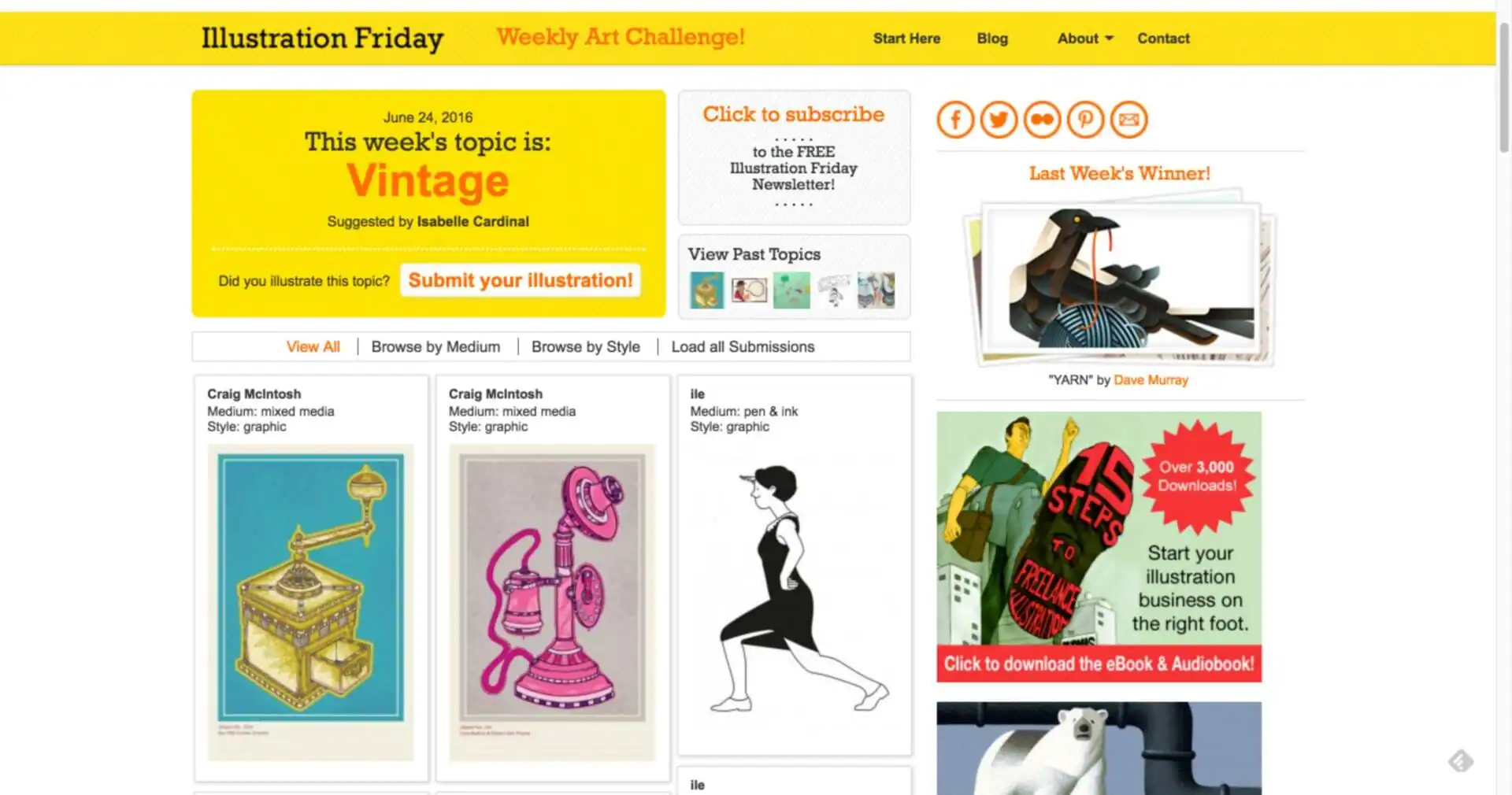The image size is (1512, 795).
Task: Click 'Load all Submissions'
Action: tap(743, 346)
